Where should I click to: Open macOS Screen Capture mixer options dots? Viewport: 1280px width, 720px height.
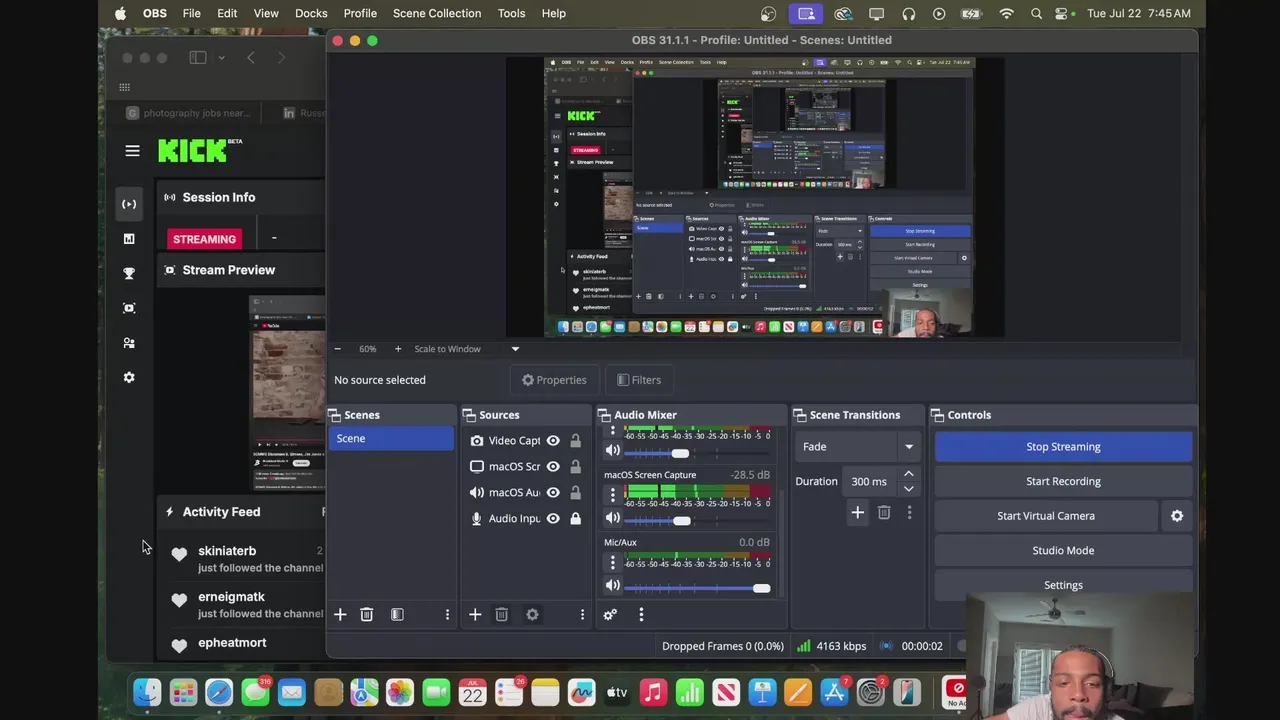613,495
